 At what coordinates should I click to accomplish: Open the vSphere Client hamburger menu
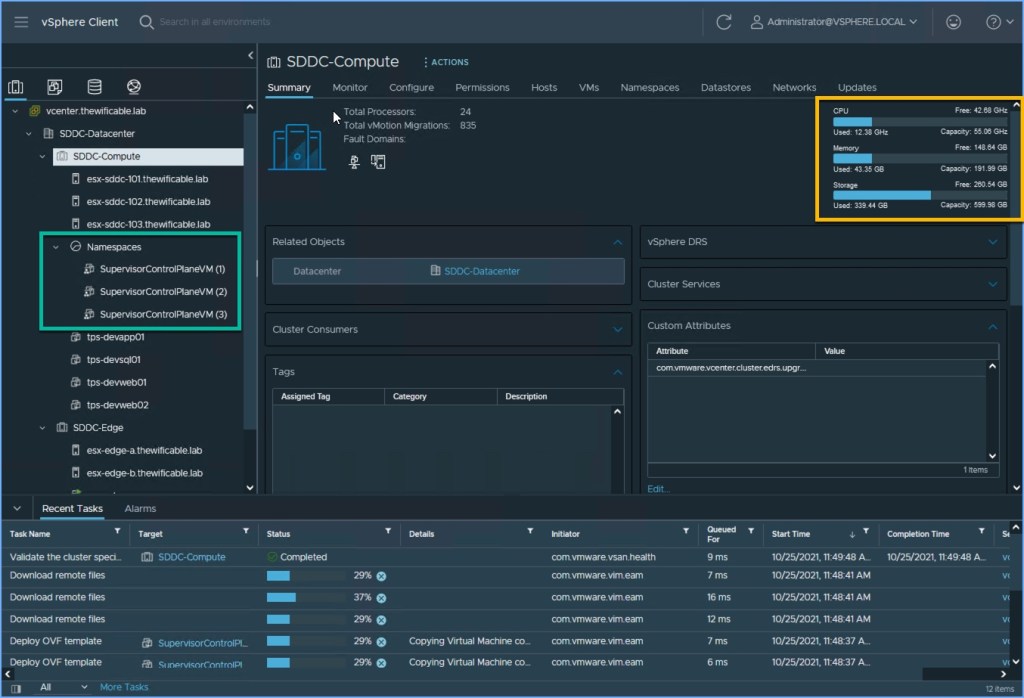(x=21, y=22)
